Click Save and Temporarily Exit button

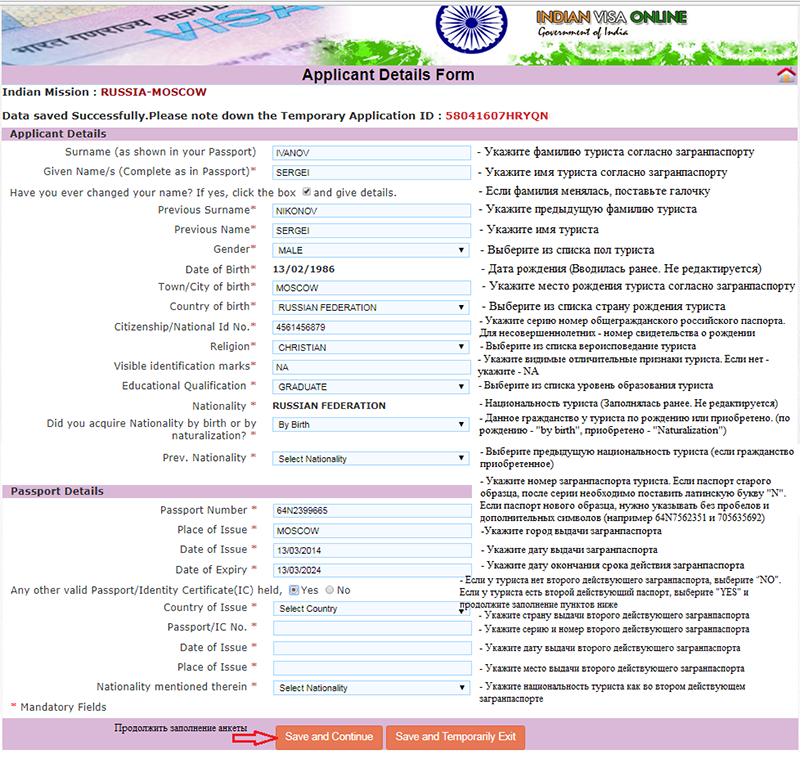(x=456, y=737)
